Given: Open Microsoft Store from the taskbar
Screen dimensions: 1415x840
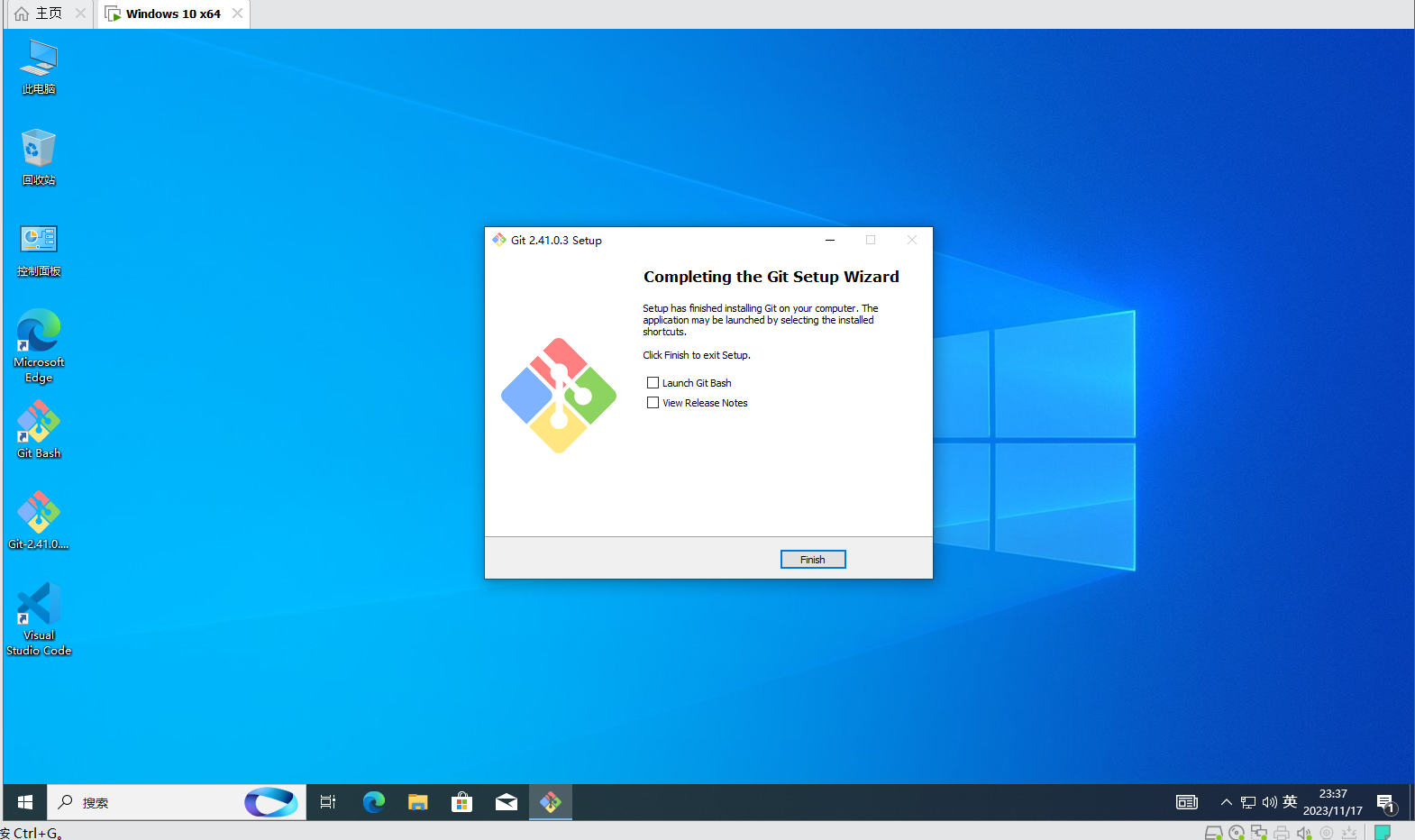Looking at the screenshot, I should click(461, 802).
